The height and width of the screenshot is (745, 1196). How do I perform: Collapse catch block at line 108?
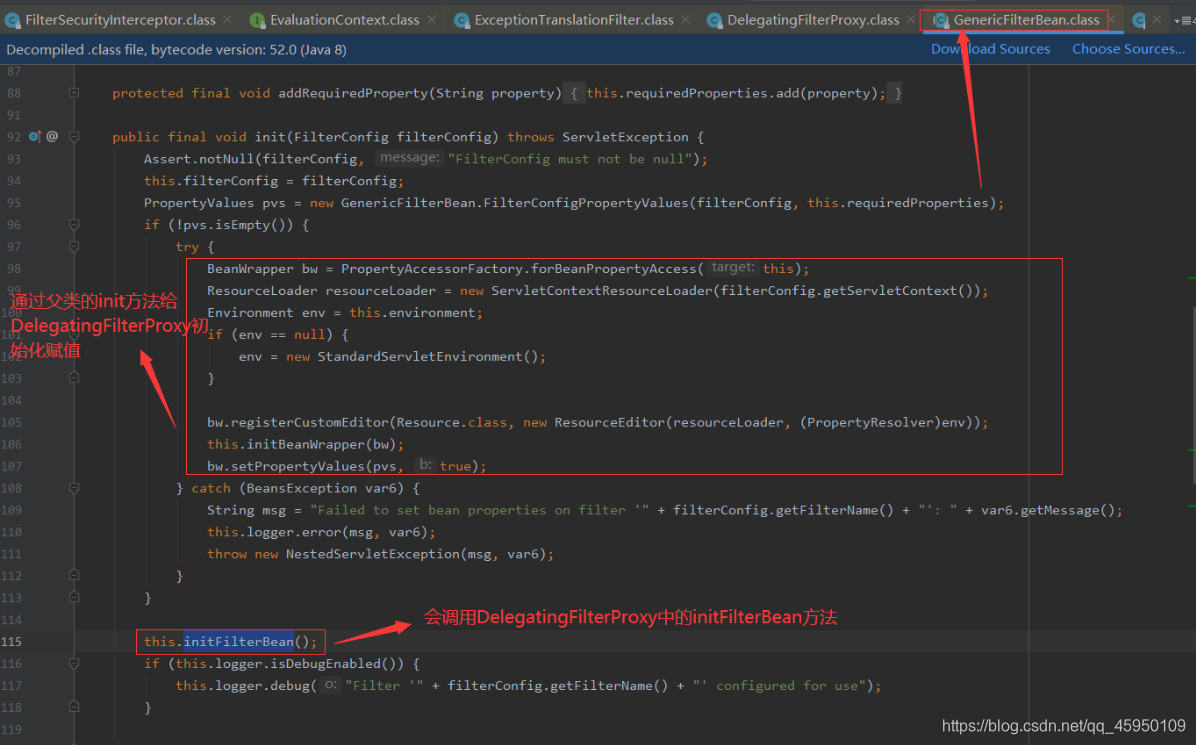[x=74, y=488]
